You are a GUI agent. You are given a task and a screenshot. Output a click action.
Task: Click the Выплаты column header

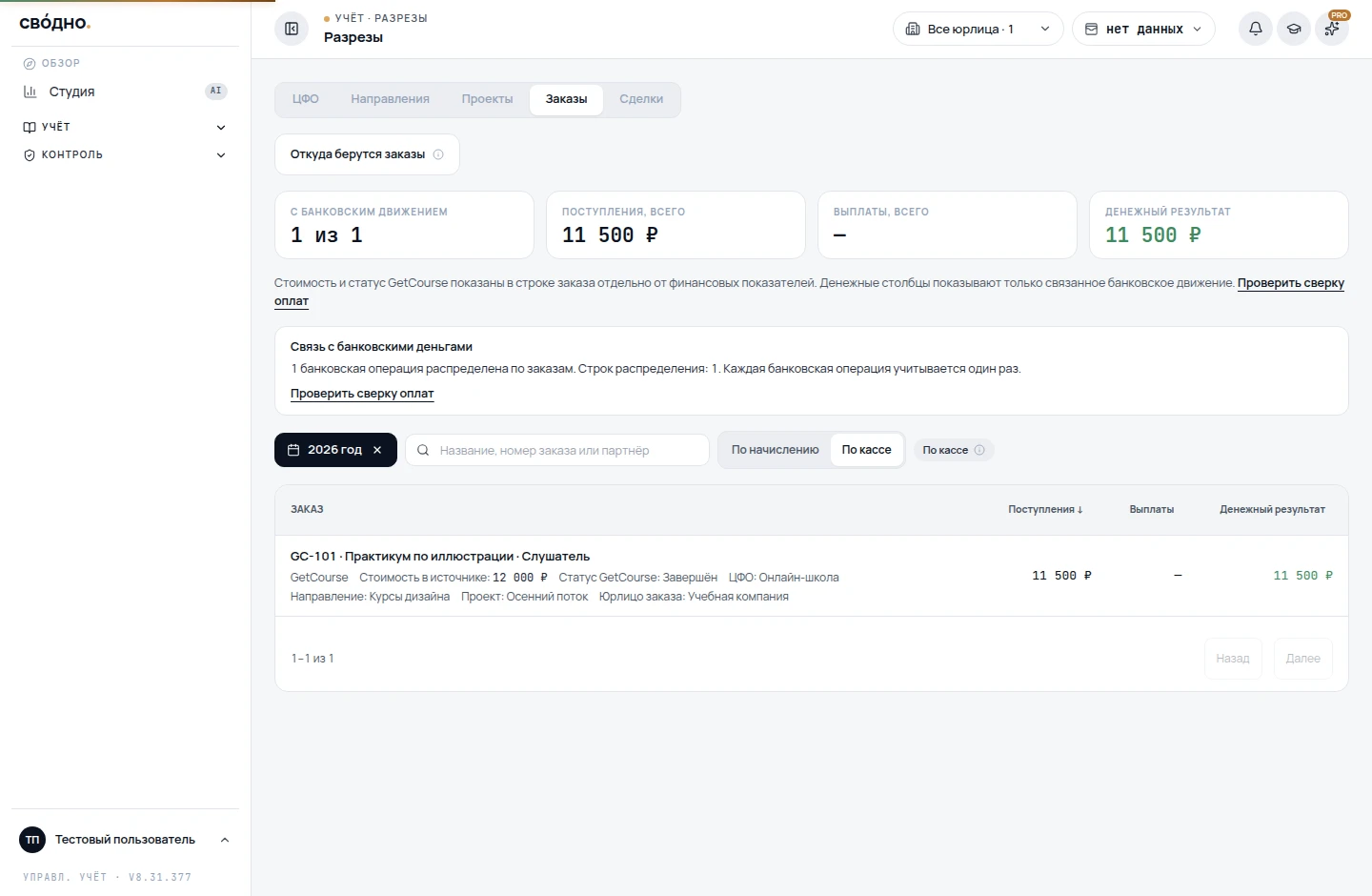coord(1152,510)
